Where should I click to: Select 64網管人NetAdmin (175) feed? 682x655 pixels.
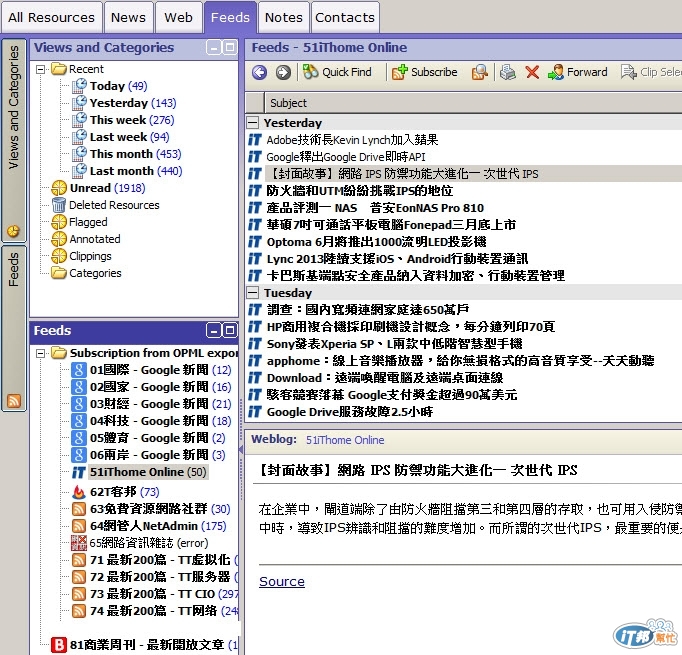[x=158, y=526]
